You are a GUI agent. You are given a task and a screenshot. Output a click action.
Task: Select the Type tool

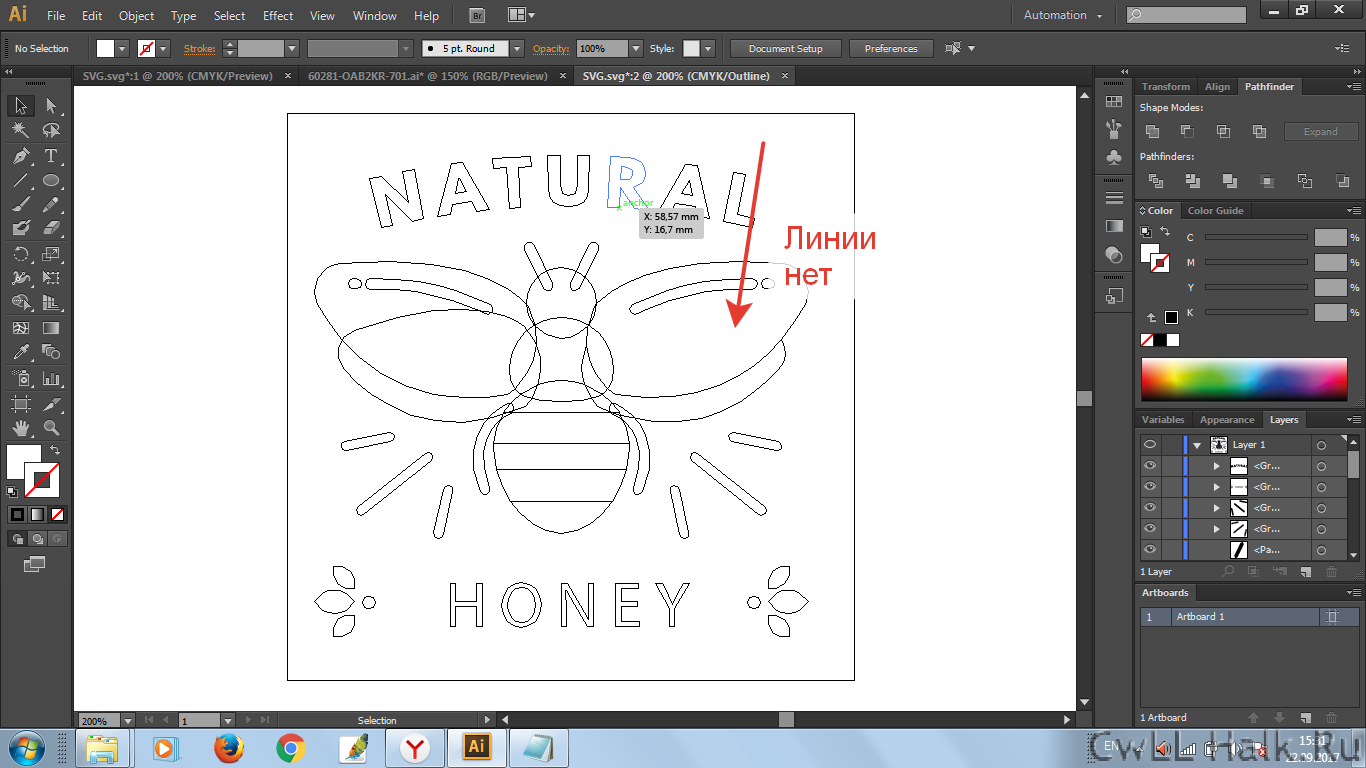pyautogui.click(x=51, y=156)
